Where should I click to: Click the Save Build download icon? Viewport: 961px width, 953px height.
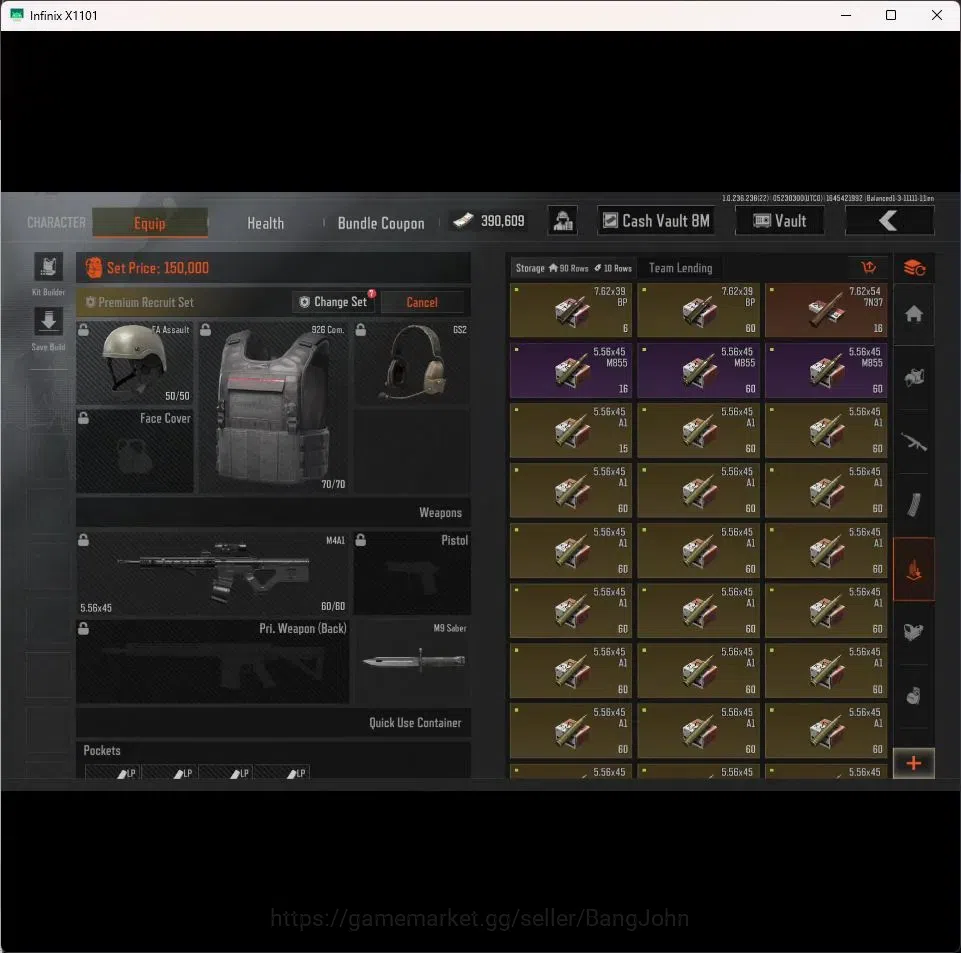(48, 321)
